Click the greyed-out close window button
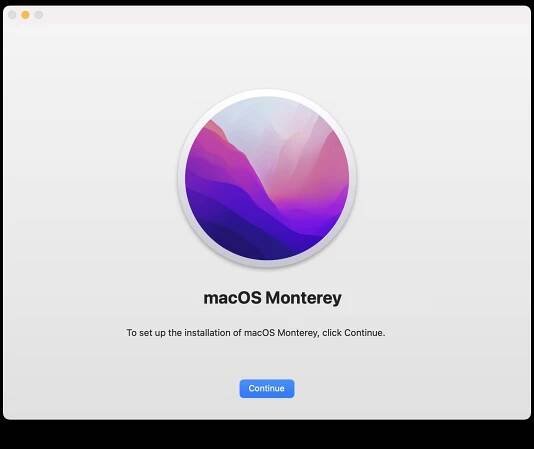 12,15
